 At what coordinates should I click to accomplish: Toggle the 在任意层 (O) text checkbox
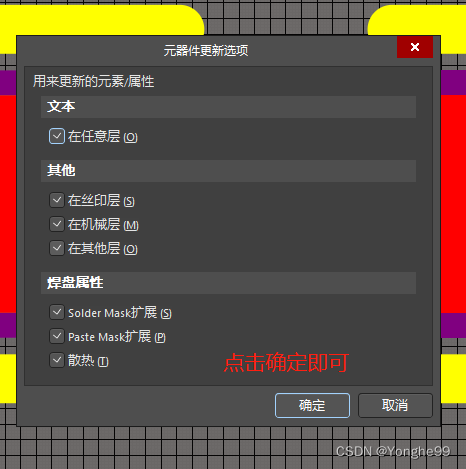pos(57,136)
